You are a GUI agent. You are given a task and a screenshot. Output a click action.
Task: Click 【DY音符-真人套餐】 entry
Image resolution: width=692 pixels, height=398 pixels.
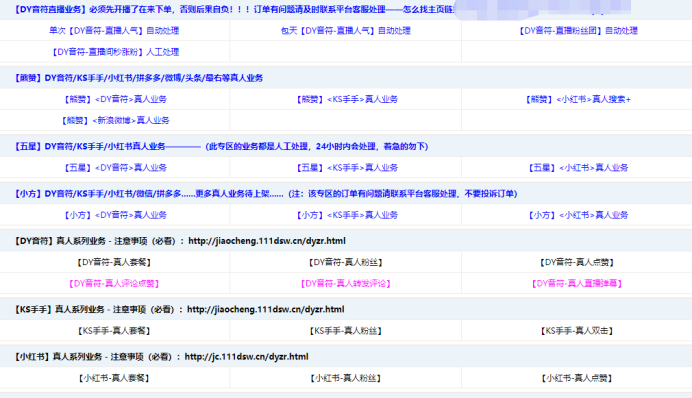114,262
